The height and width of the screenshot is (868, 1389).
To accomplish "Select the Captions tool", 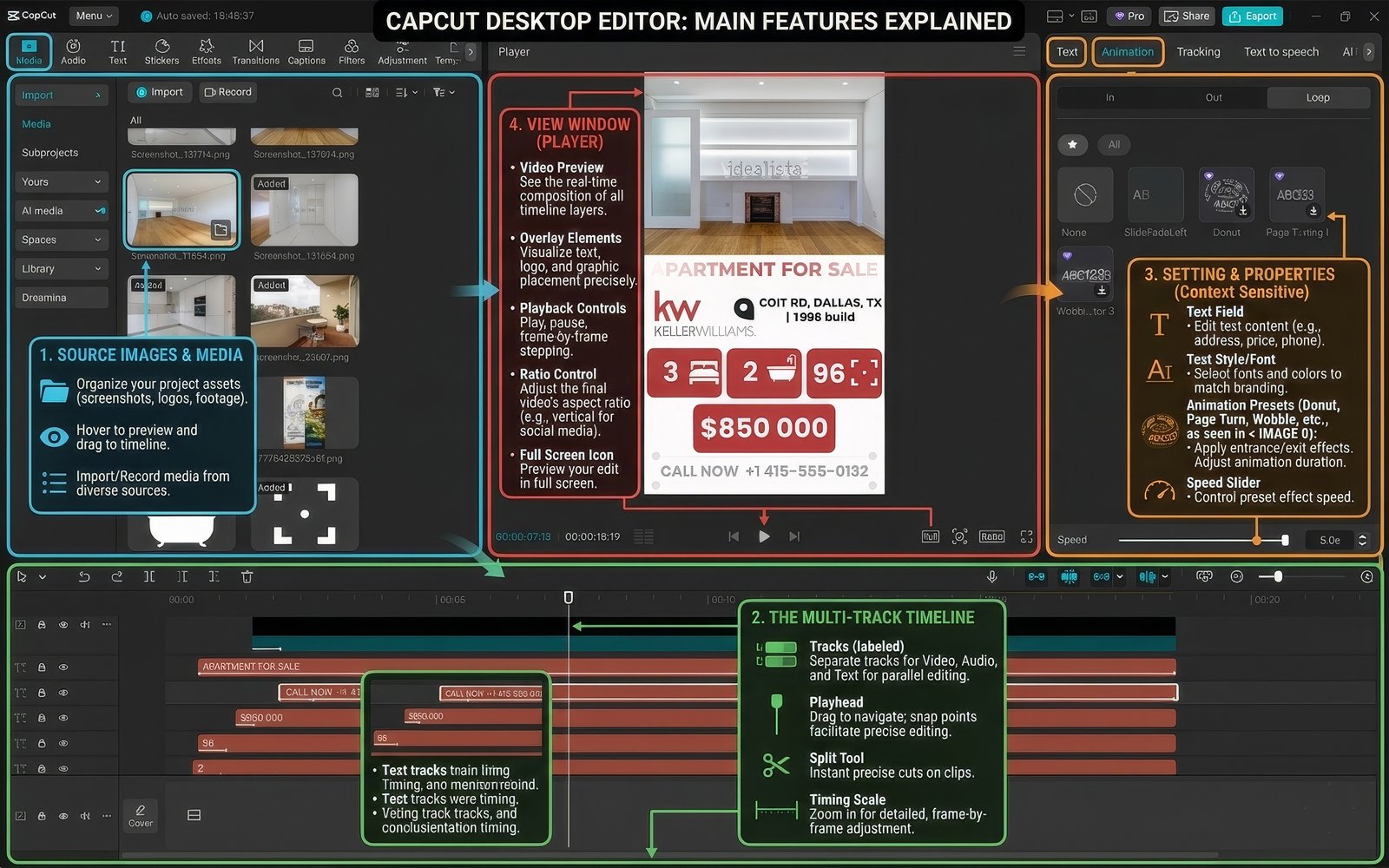I will (306, 51).
